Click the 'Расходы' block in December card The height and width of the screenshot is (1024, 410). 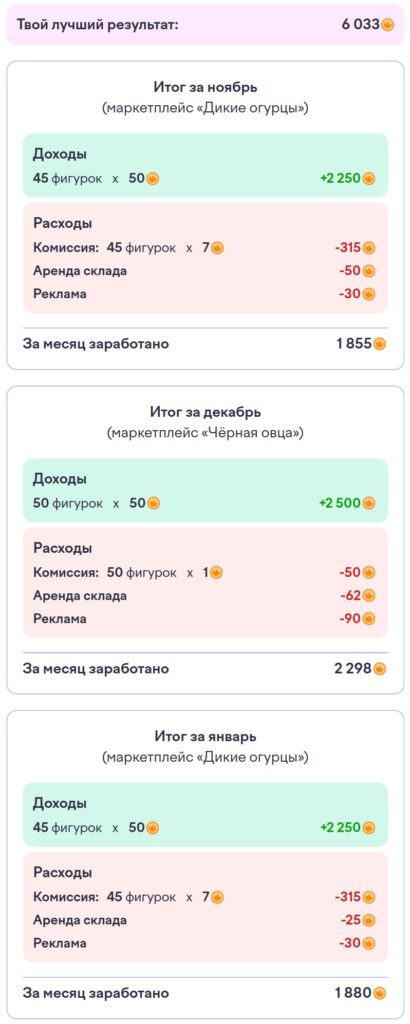click(x=205, y=583)
